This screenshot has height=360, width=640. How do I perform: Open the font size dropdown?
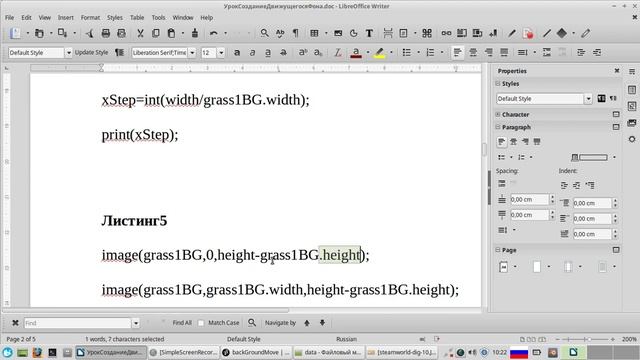click(x=221, y=53)
